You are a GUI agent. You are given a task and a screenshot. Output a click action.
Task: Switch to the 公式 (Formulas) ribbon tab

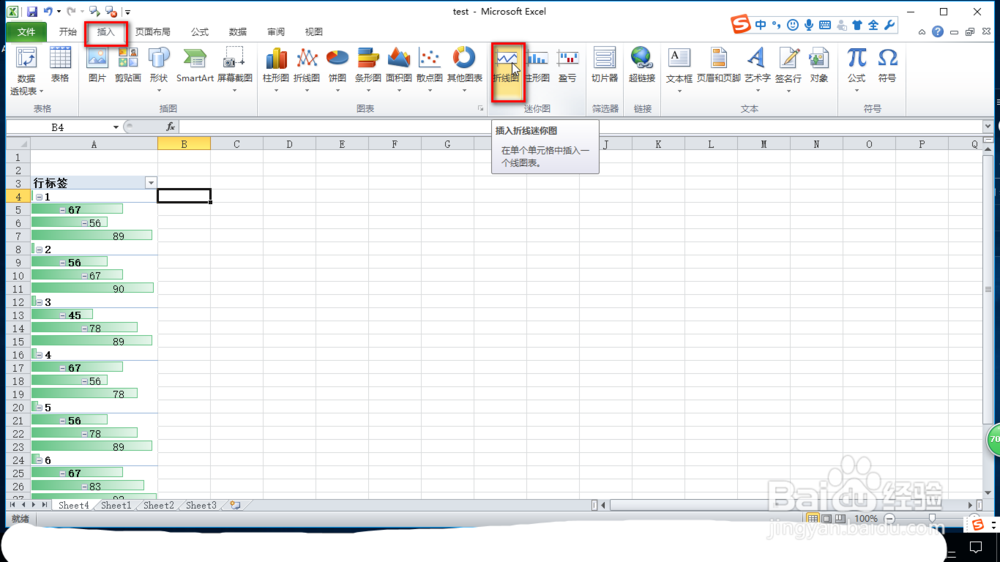200,32
